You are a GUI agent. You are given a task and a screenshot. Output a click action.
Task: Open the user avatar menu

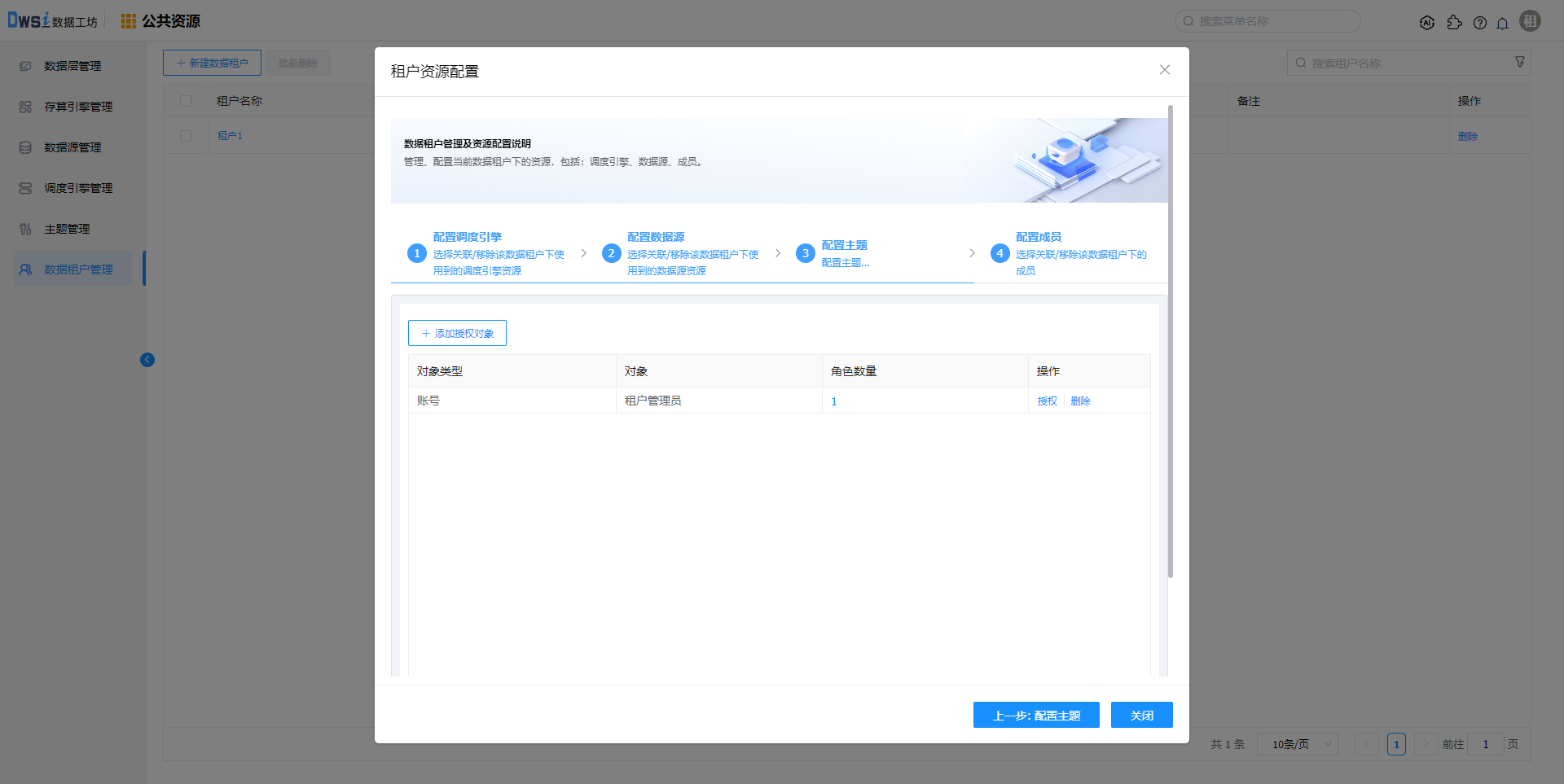point(1530,22)
